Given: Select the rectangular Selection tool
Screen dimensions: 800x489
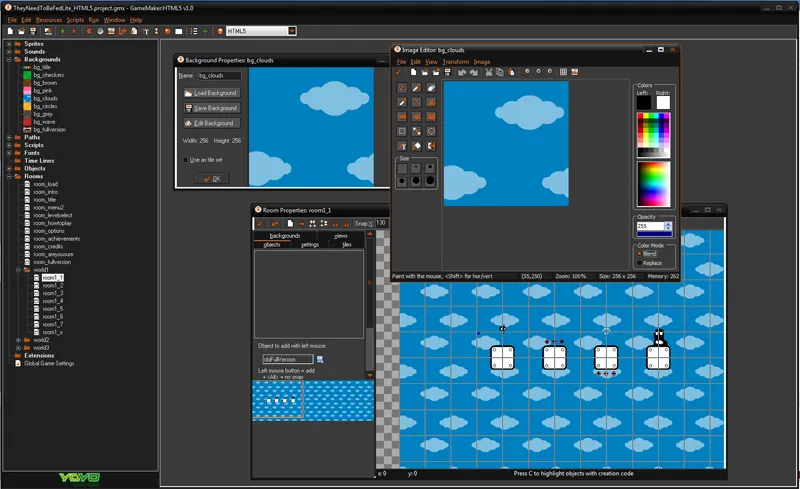Looking at the screenshot, I should pyautogui.click(x=402, y=131).
